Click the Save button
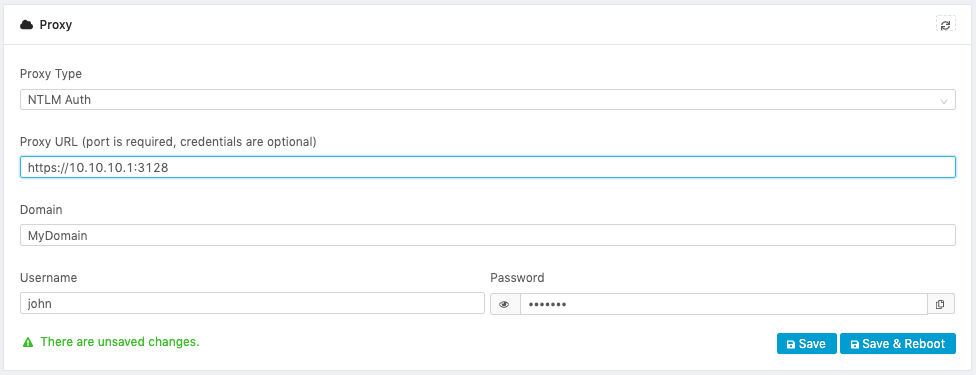This screenshot has height=375, width=976. (x=807, y=344)
